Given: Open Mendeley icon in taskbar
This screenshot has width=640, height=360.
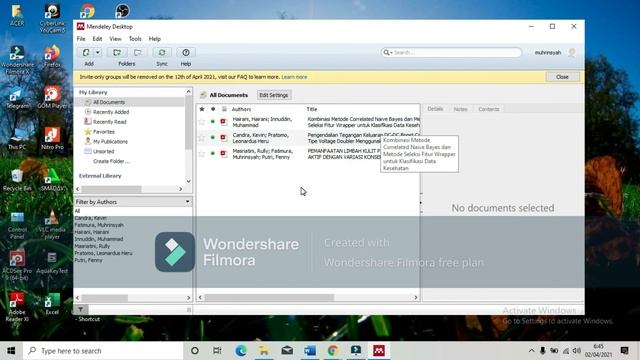Looking at the screenshot, I should coord(379,351).
